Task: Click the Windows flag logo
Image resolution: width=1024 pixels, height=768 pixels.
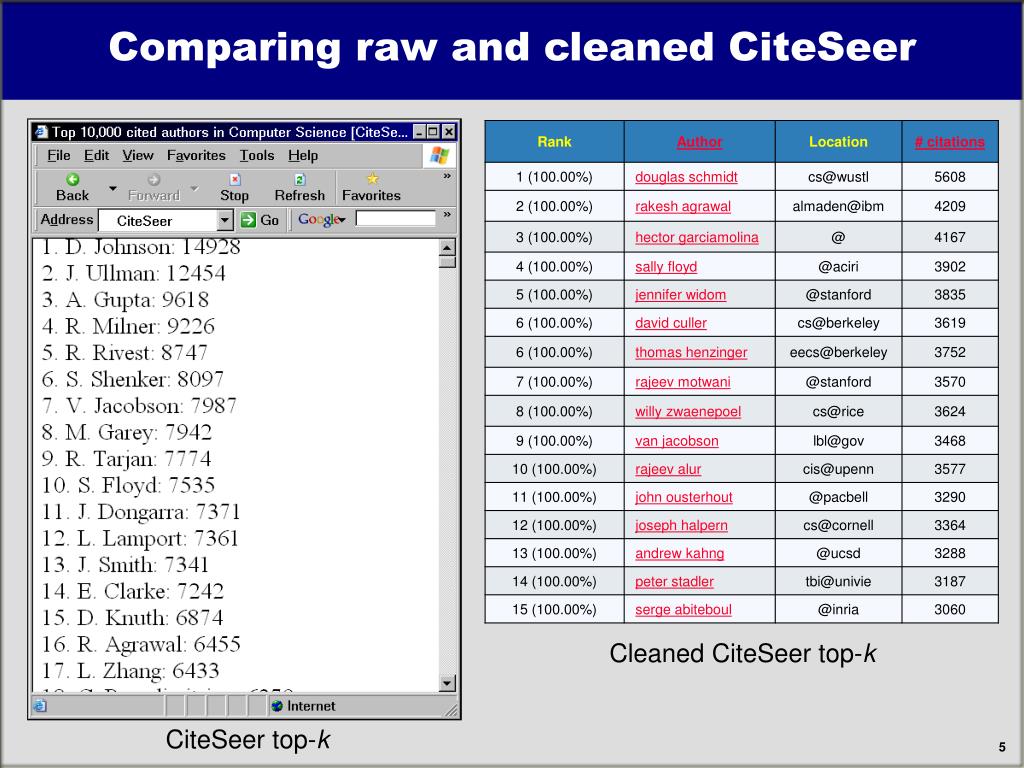Action: click(x=440, y=155)
